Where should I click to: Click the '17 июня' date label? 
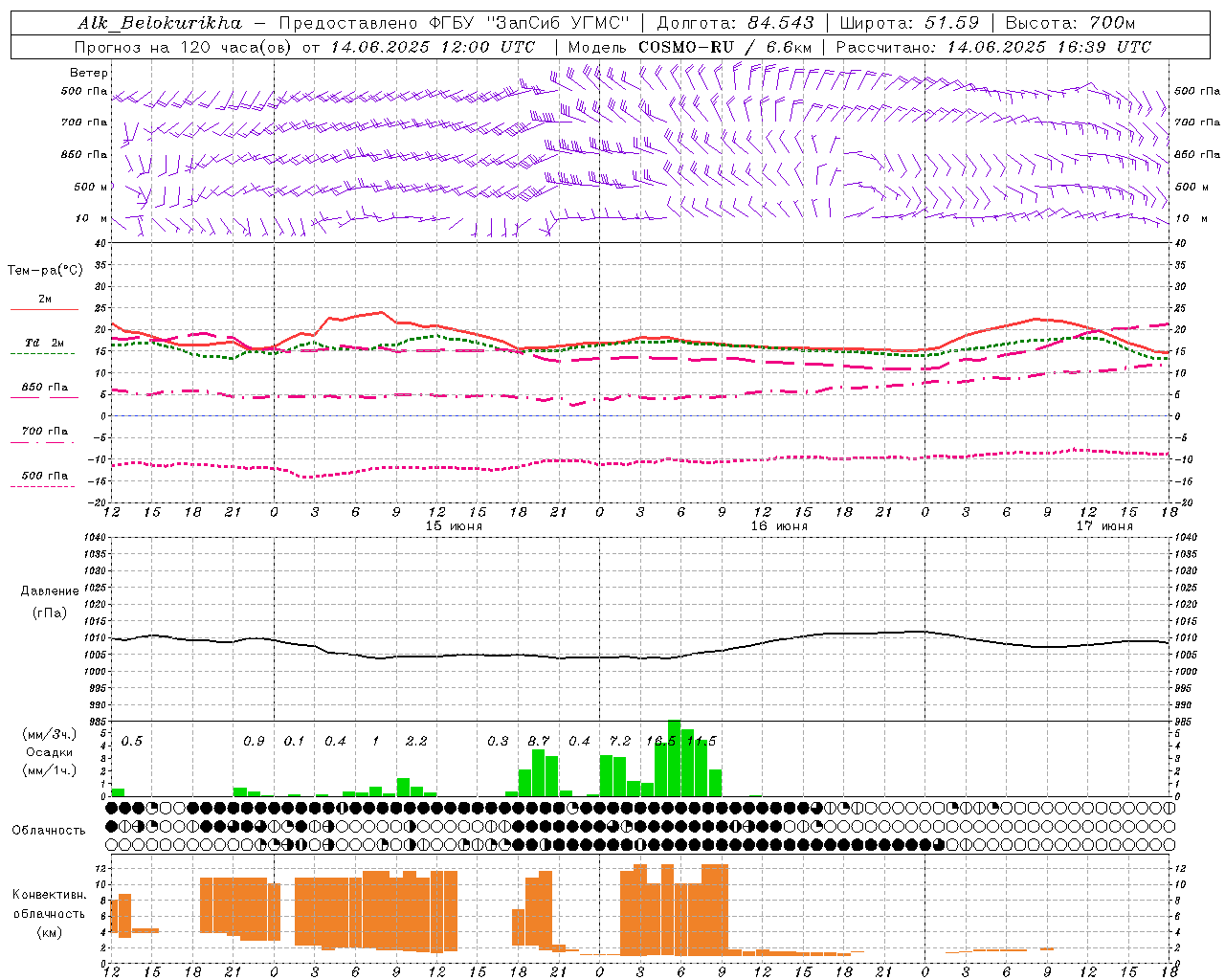click(1104, 526)
